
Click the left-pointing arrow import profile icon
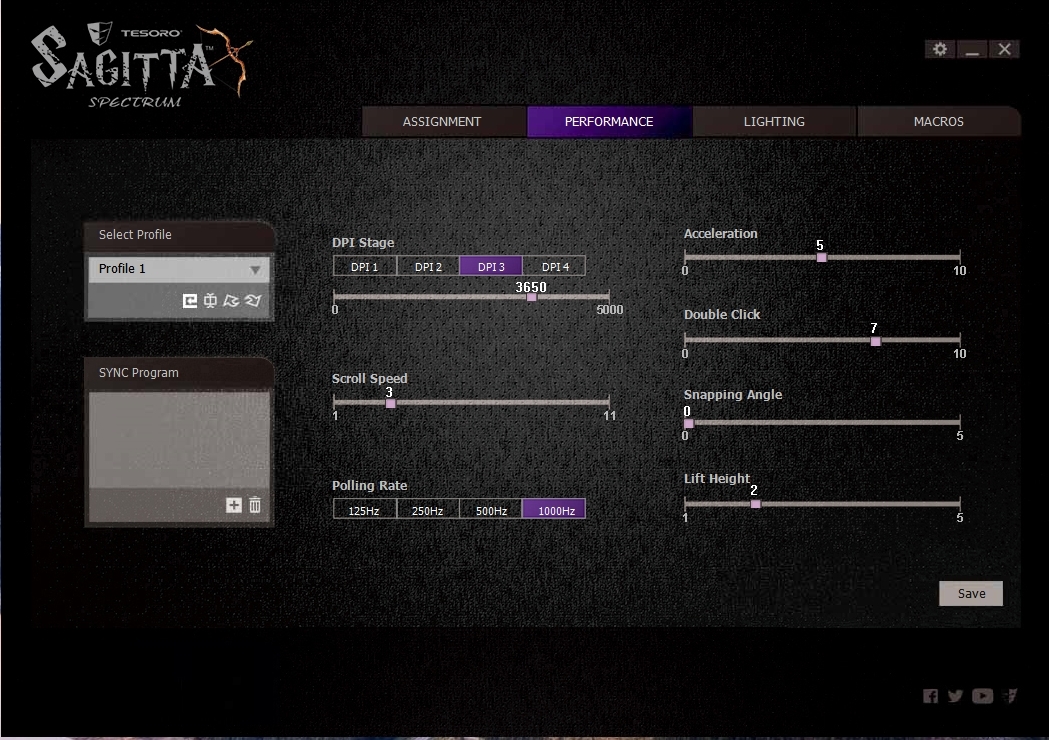[x=231, y=301]
